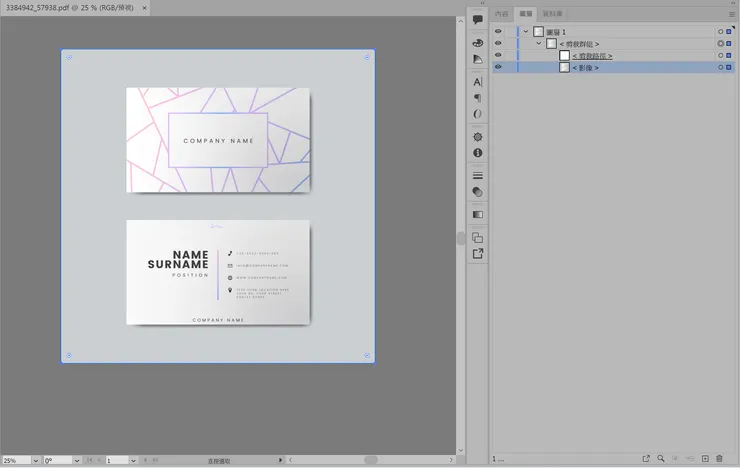Open the Info panel icon

pos(477,153)
